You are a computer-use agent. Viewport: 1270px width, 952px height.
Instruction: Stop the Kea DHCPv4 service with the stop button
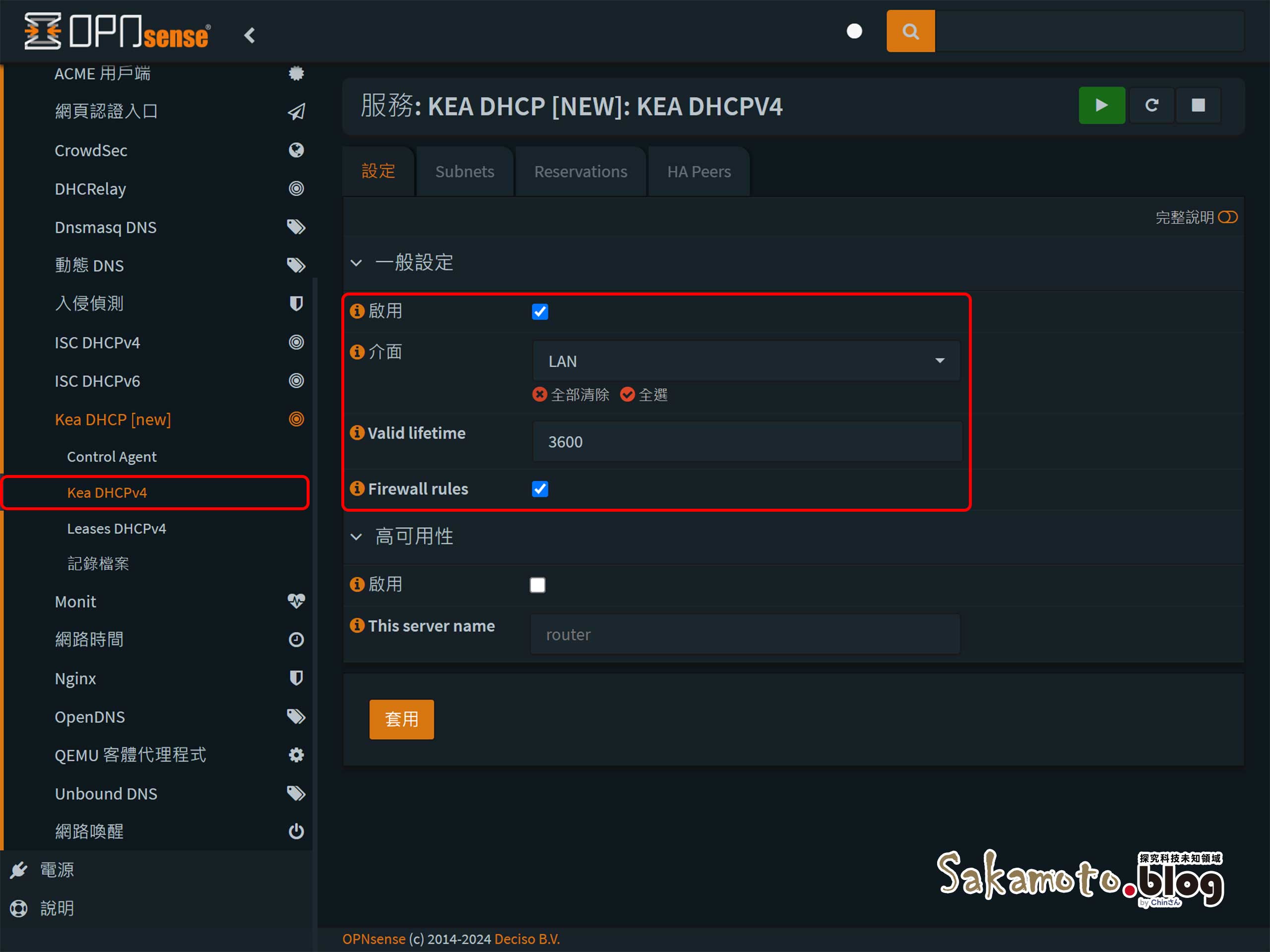pos(1198,105)
